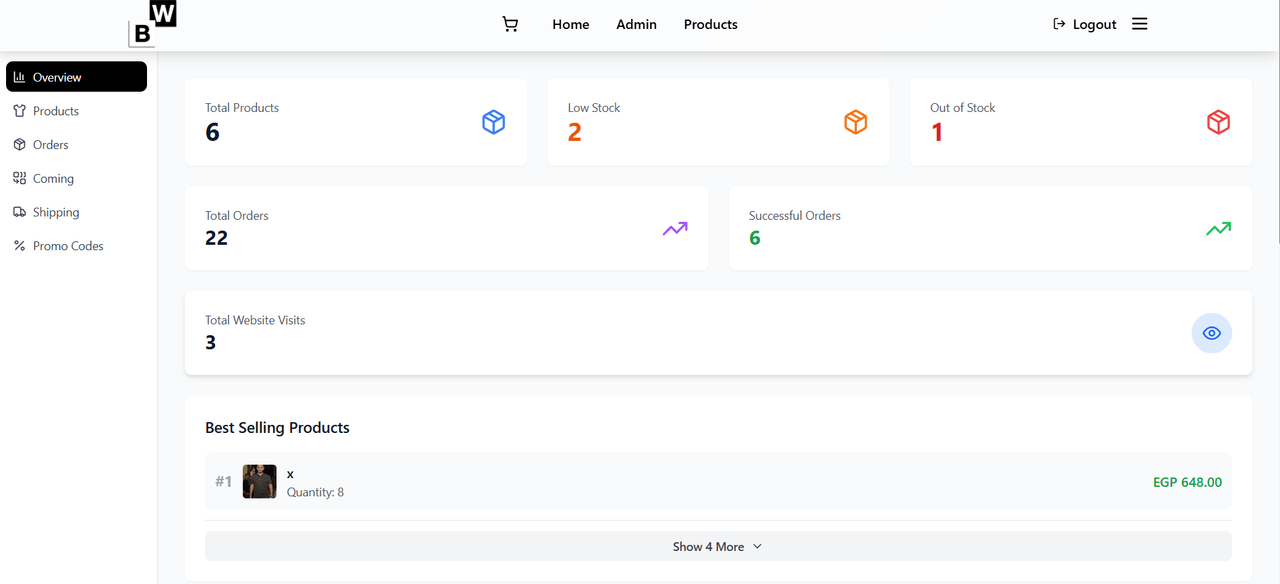Click the chevron beside Show 4 More
The height and width of the screenshot is (584, 1280).
[x=757, y=547]
